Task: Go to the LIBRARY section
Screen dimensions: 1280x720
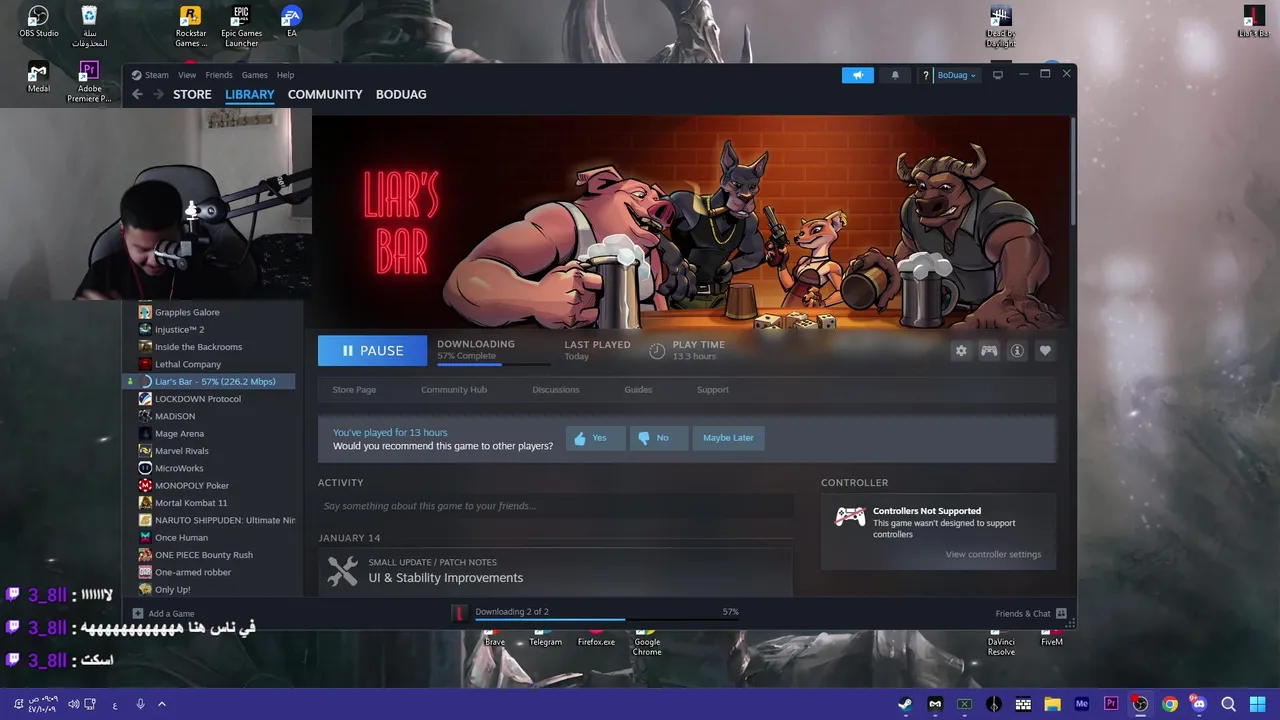Action: click(x=250, y=94)
